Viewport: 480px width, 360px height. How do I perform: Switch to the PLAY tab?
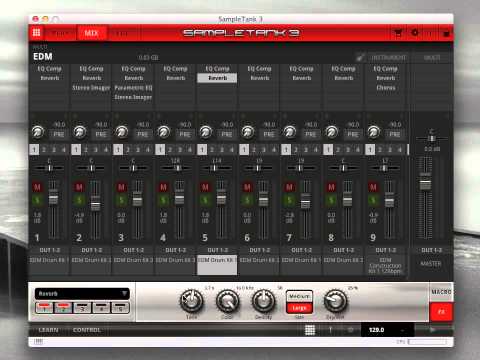point(60,33)
